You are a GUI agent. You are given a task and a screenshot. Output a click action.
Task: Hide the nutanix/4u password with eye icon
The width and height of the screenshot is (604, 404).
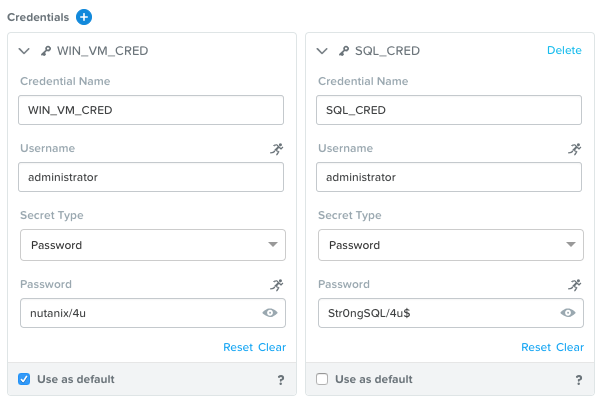(x=270, y=313)
